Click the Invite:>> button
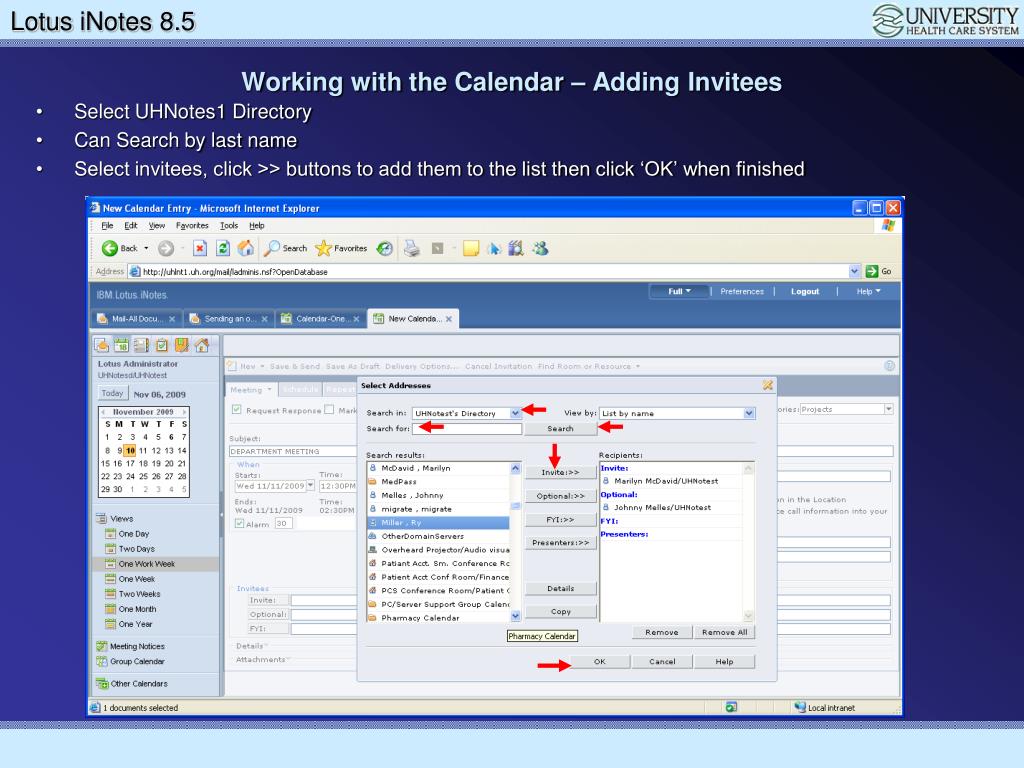Screen dimensions: 1024x768 coord(560,472)
